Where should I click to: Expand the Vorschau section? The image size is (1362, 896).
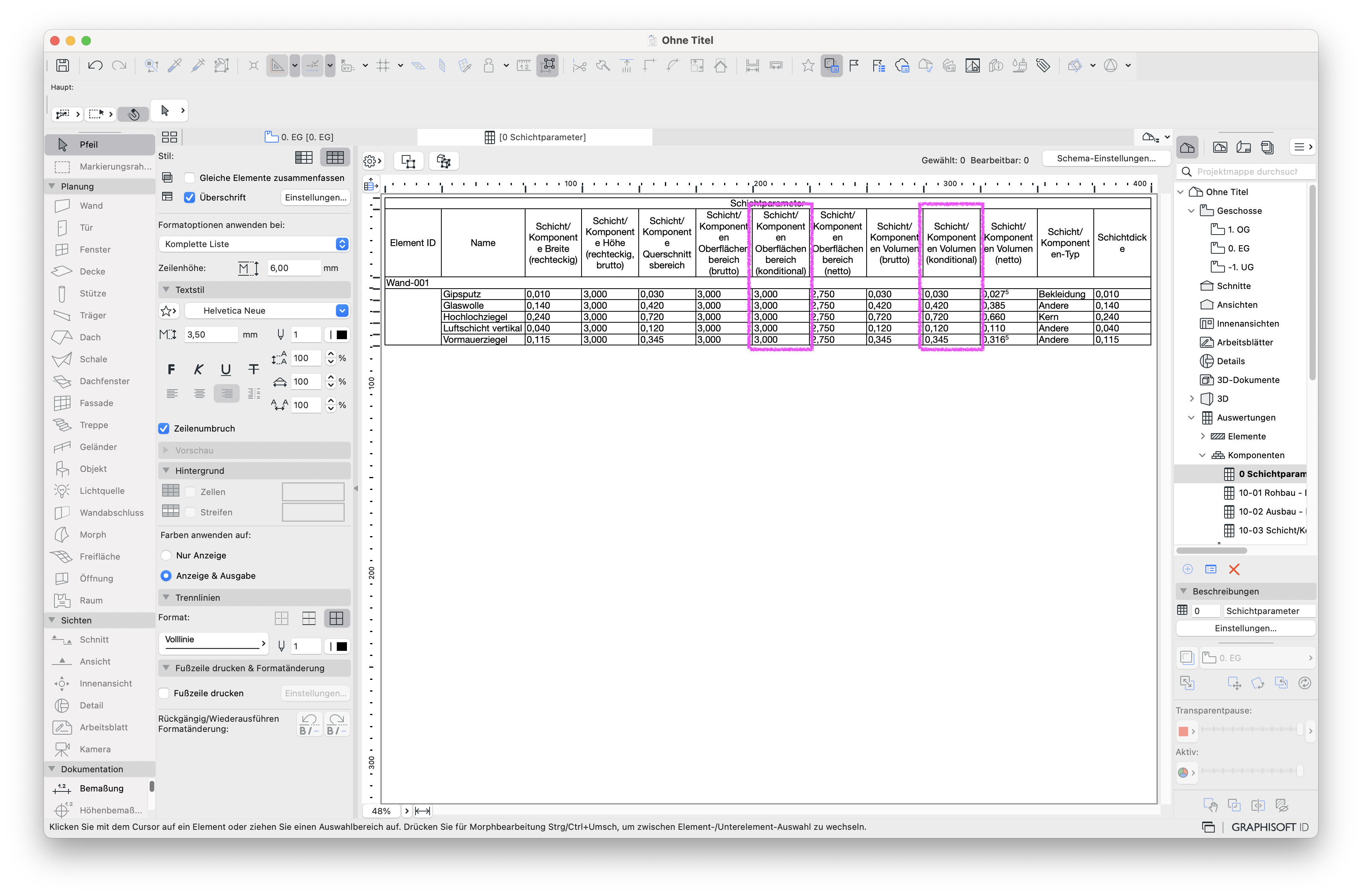[166, 450]
